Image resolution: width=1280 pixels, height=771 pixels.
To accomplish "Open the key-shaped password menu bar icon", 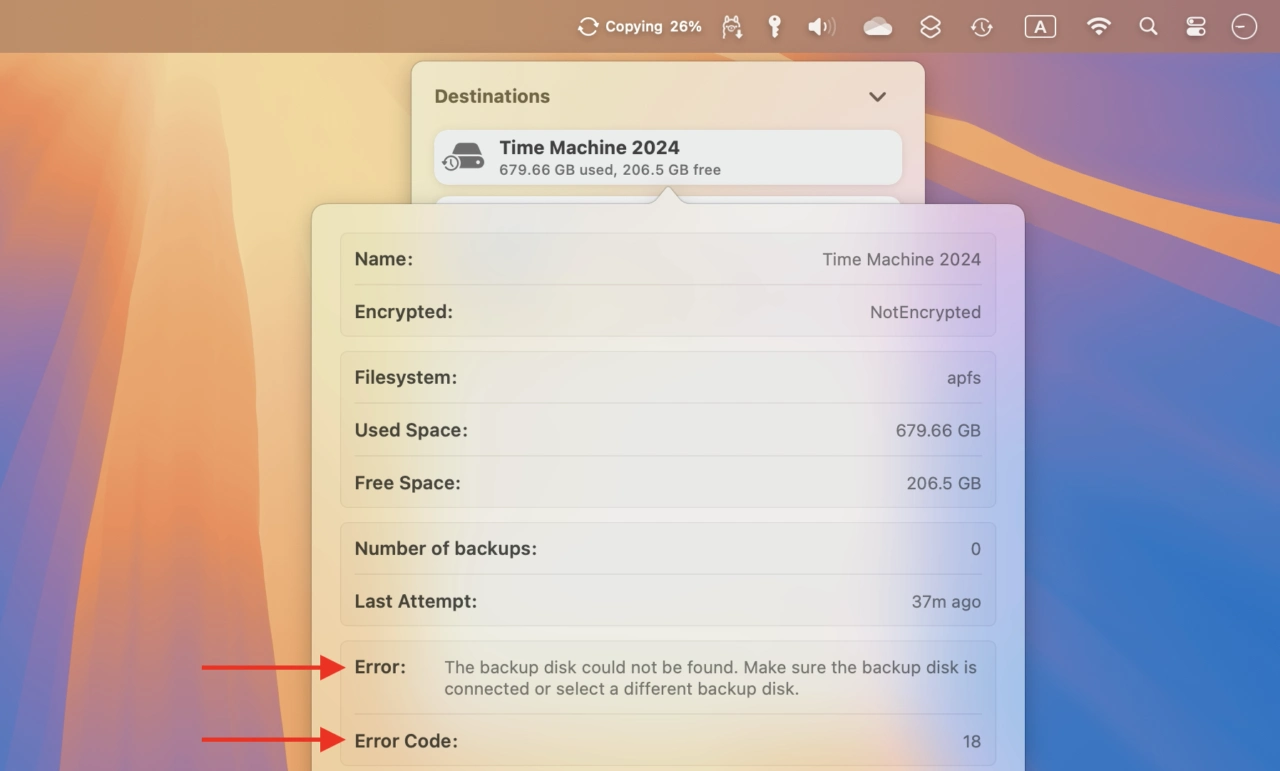I will (x=774, y=27).
